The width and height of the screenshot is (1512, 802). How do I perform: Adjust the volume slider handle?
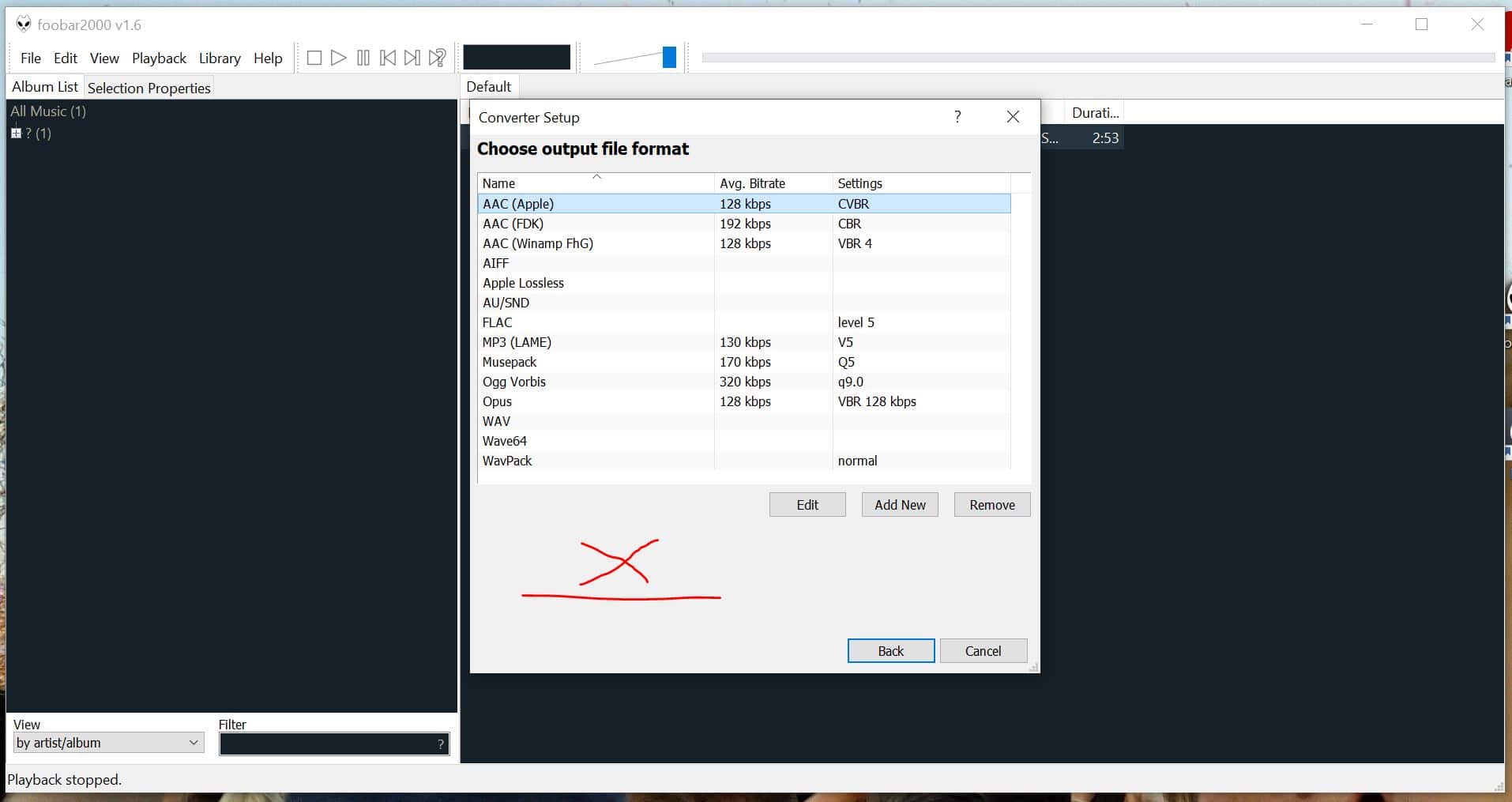click(x=669, y=57)
